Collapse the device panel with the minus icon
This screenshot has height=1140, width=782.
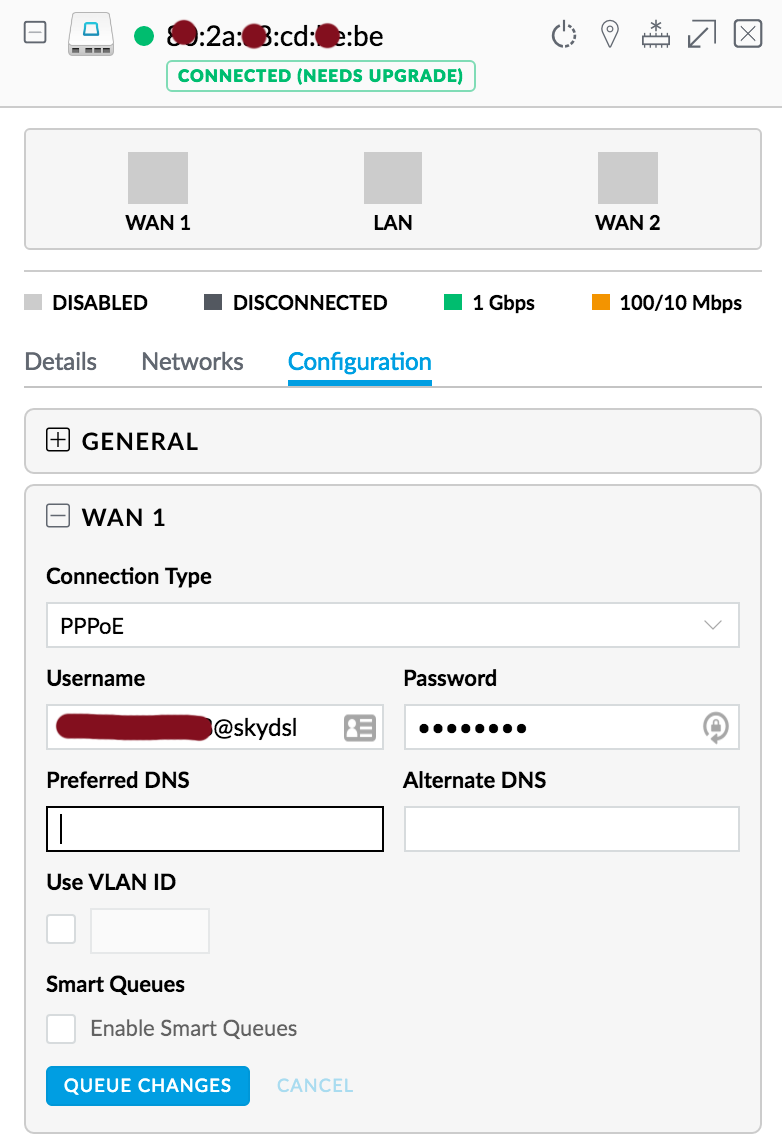tap(35, 34)
